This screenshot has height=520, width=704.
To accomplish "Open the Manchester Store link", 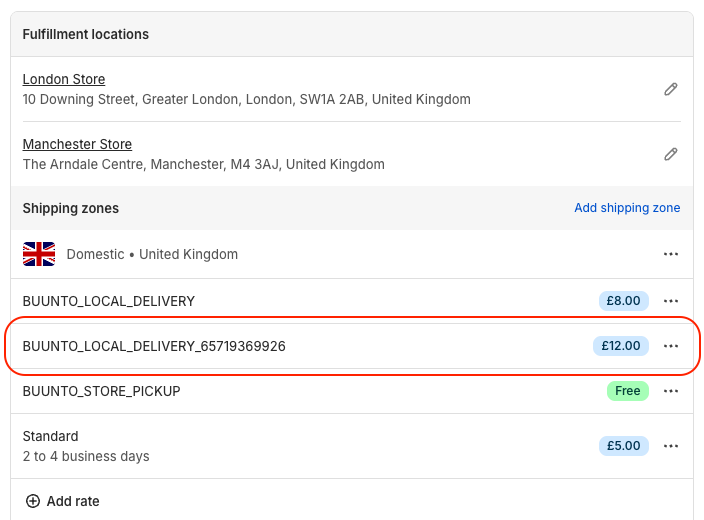I will pos(77,144).
